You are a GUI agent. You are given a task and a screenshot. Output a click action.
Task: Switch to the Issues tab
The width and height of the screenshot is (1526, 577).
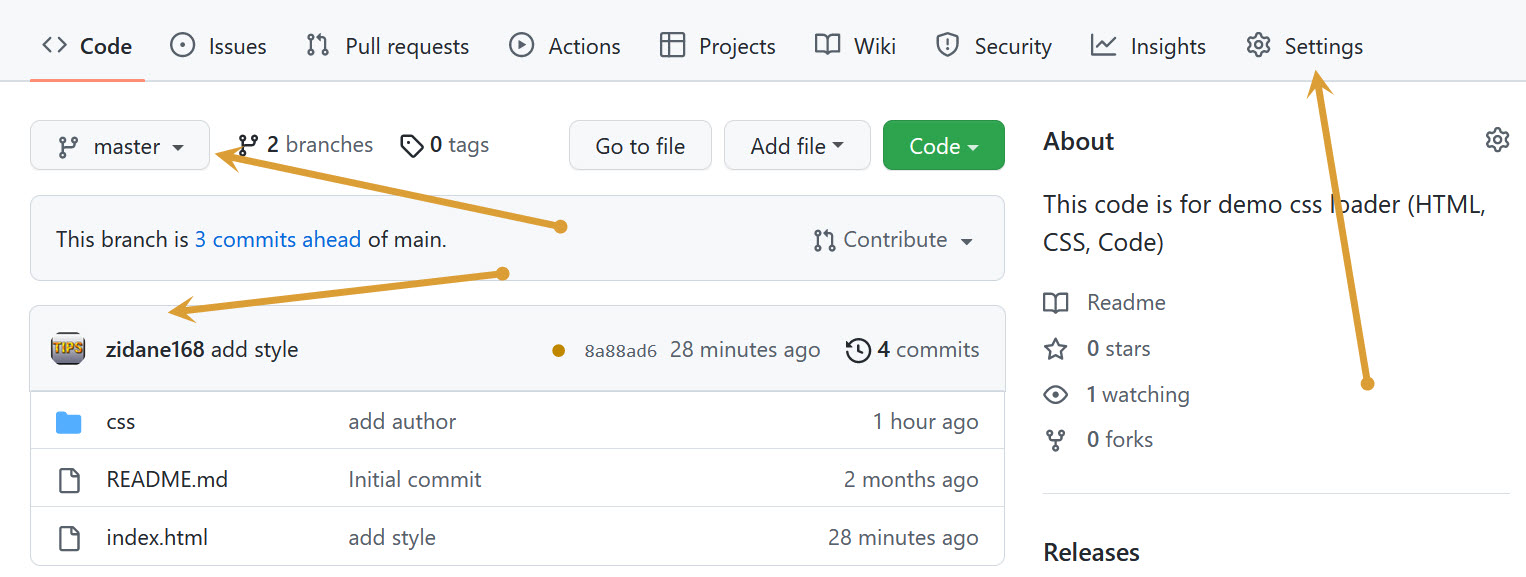coord(218,46)
